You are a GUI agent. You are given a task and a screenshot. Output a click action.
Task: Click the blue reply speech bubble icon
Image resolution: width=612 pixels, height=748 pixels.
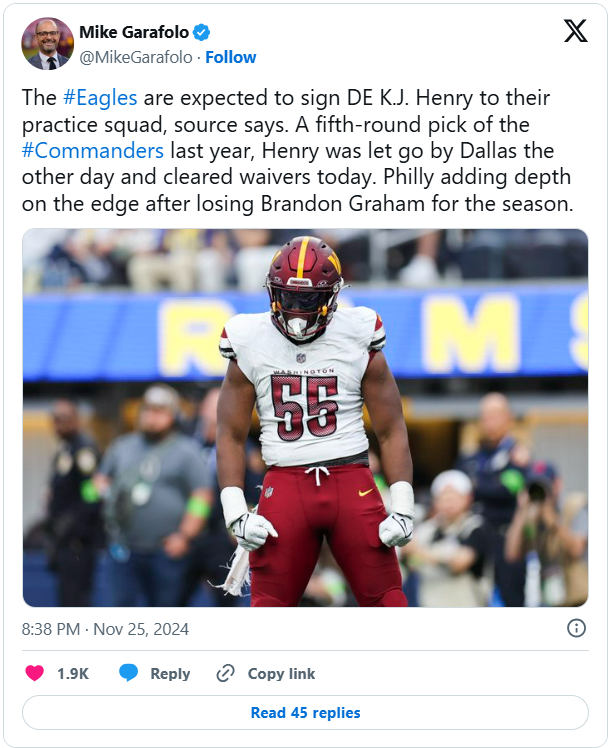[128, 674]
